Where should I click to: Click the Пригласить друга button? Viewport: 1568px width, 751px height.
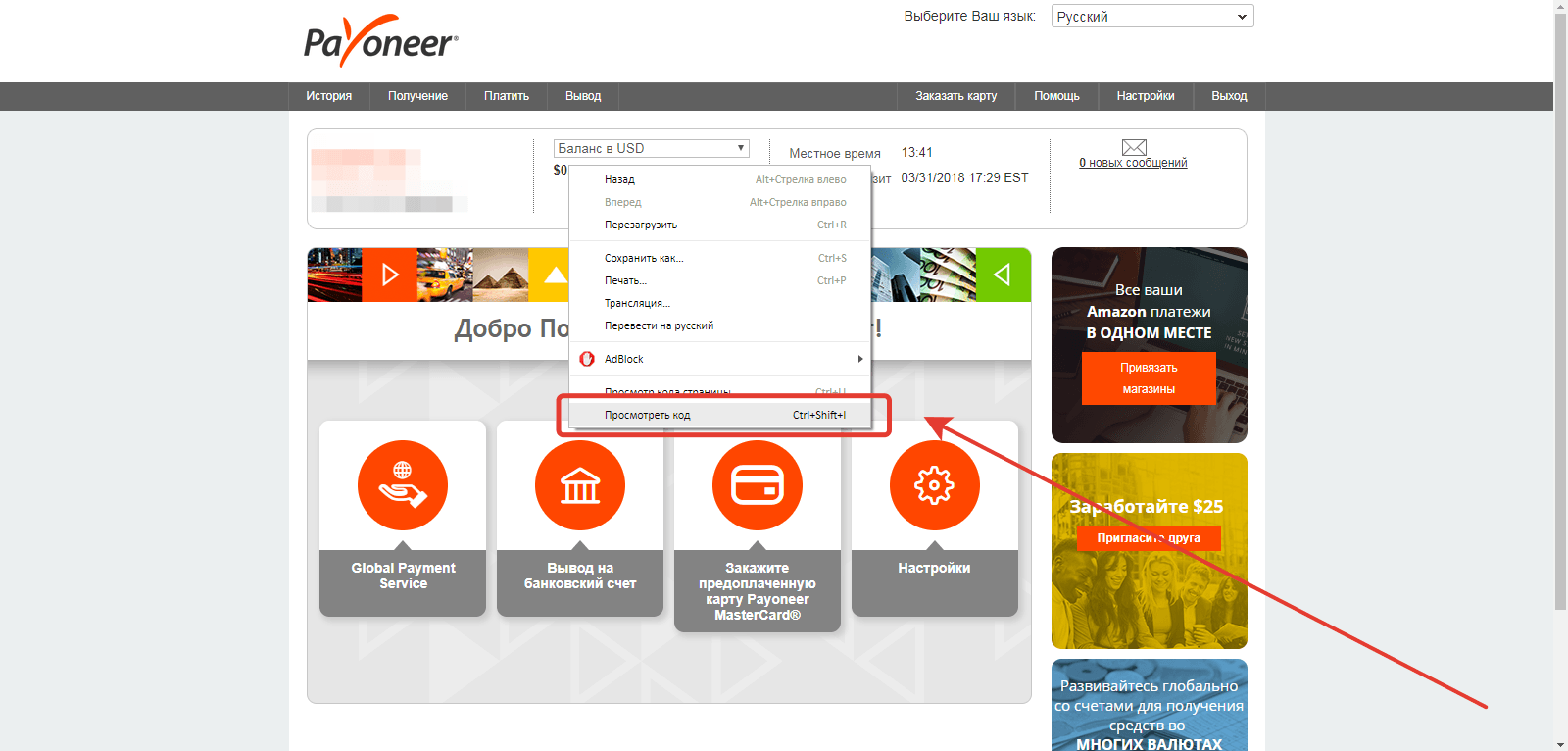(x=1149, y=538)
